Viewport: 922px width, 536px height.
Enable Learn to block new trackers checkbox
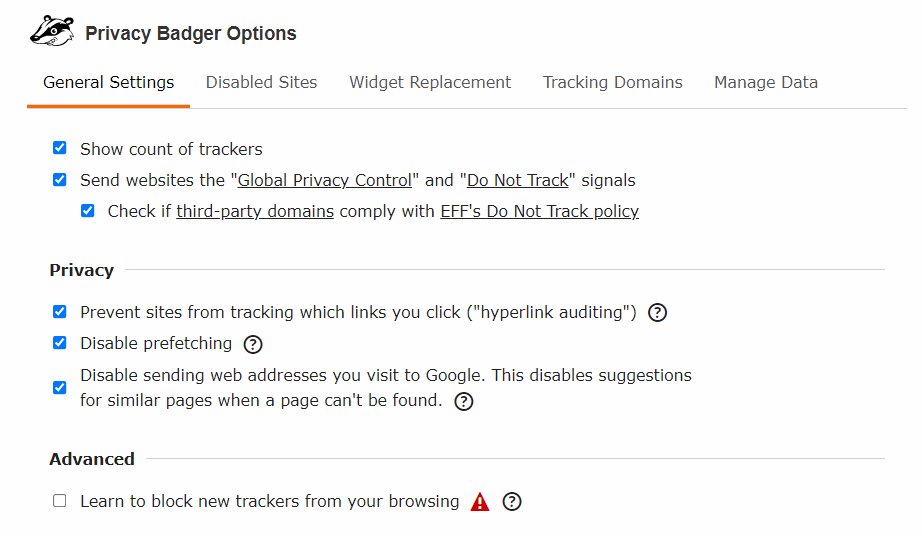[60, 501]
